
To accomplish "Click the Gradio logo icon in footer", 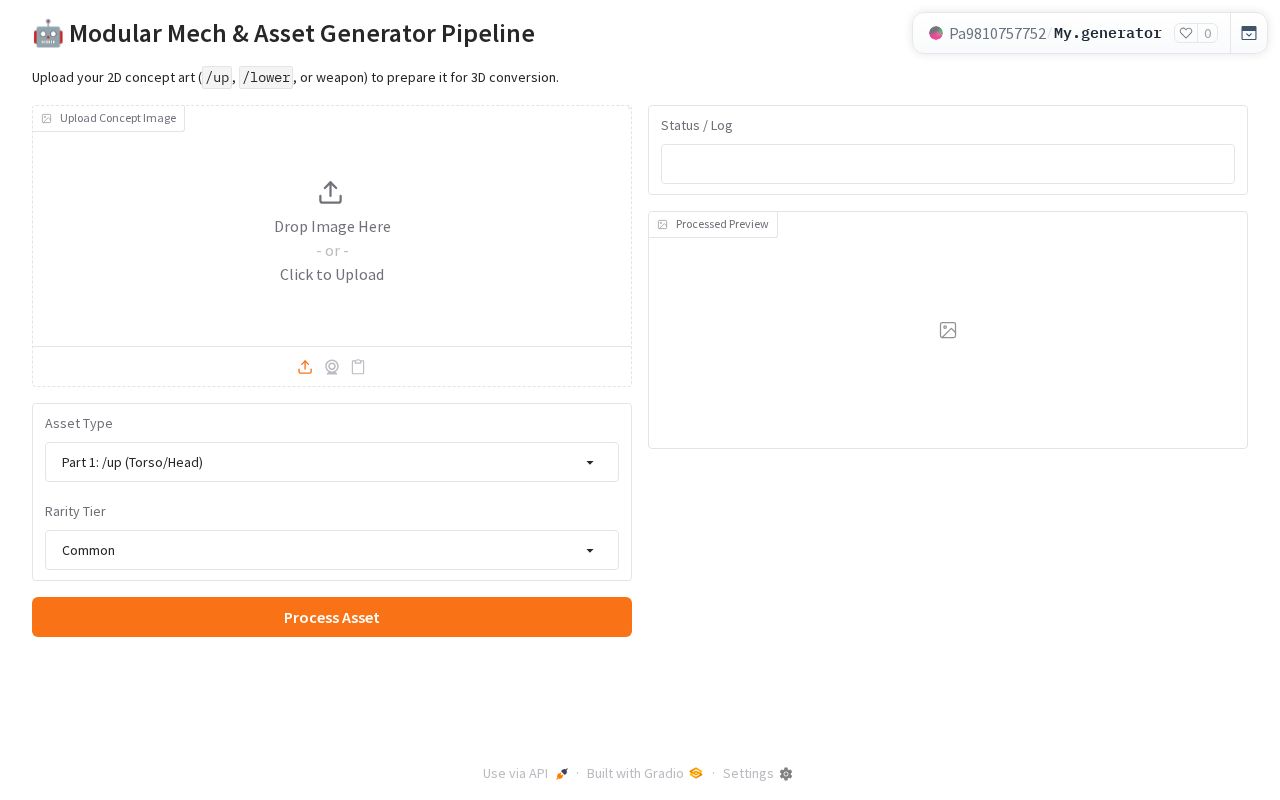I will [x=696, y=773].
